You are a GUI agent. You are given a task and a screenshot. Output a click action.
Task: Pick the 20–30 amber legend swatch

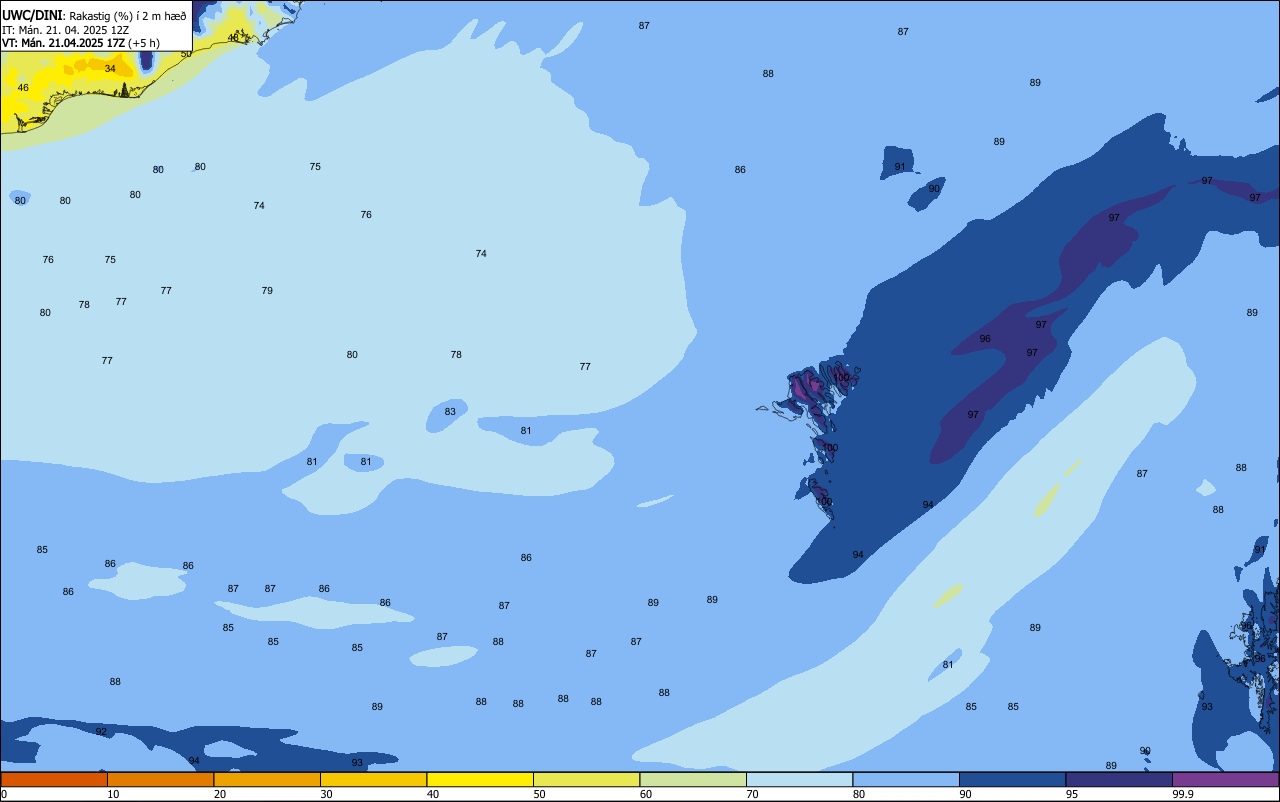(x=267, y=779)
